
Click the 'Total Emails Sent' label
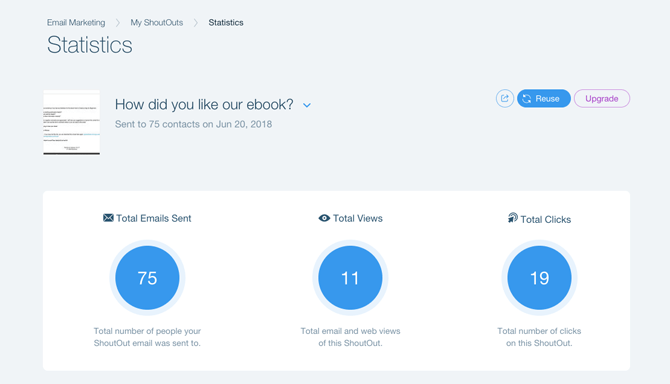pyautogui.click(x=154, y=218)
